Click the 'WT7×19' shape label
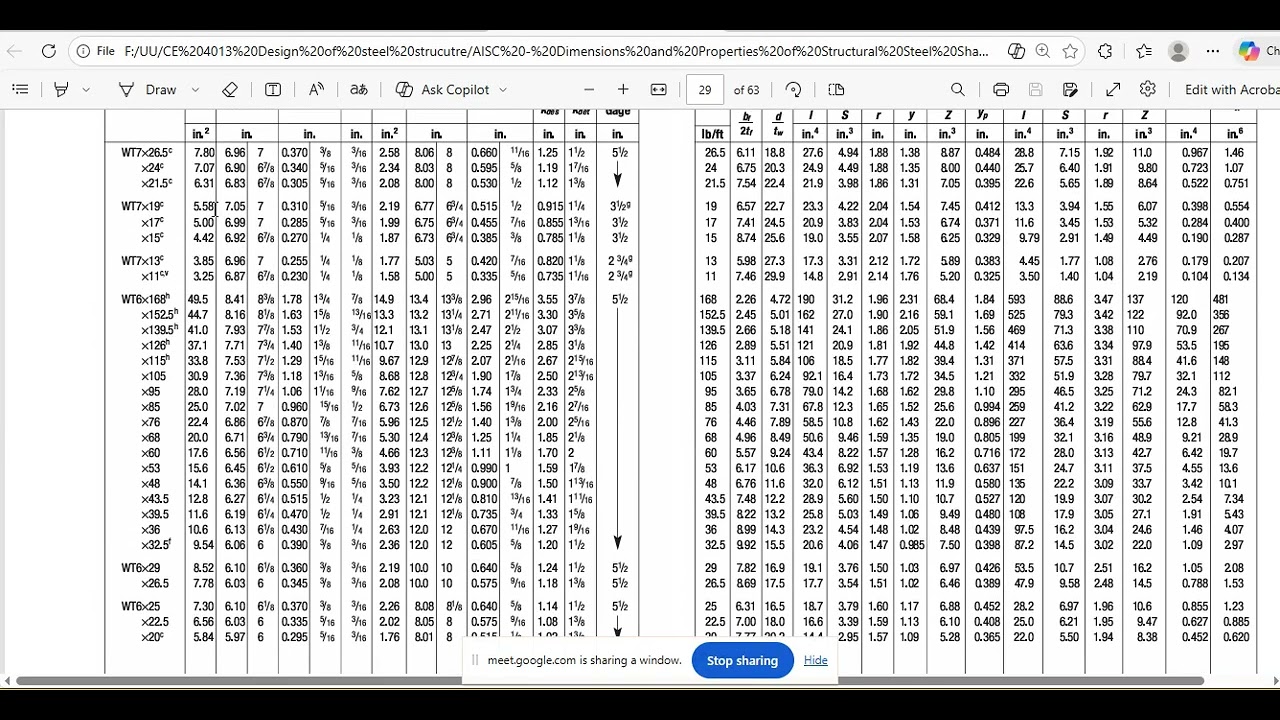1280x720 pixels. tap(144, 207)
